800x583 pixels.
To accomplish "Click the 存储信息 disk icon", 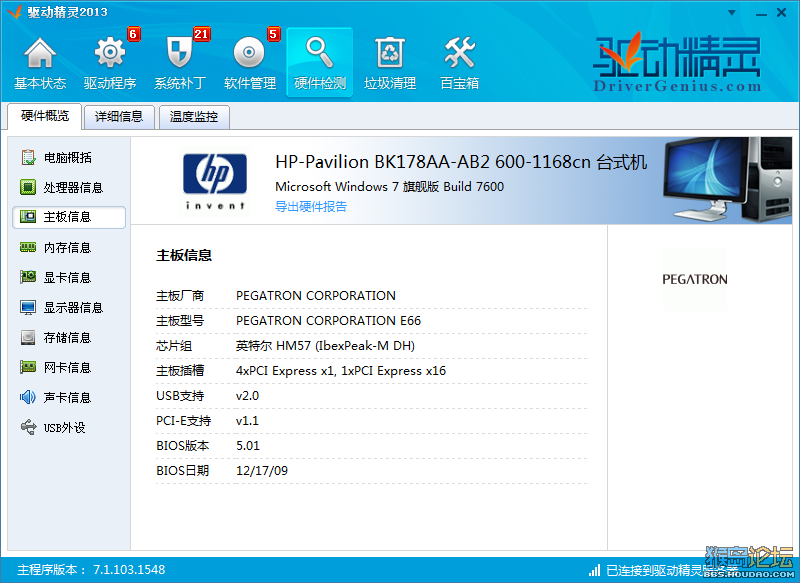I will pos(28,337).
